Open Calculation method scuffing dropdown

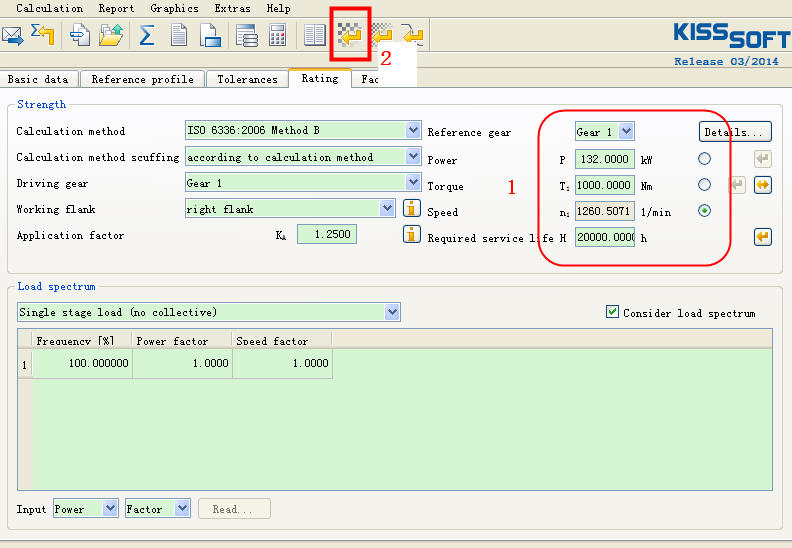coord(413,156)
